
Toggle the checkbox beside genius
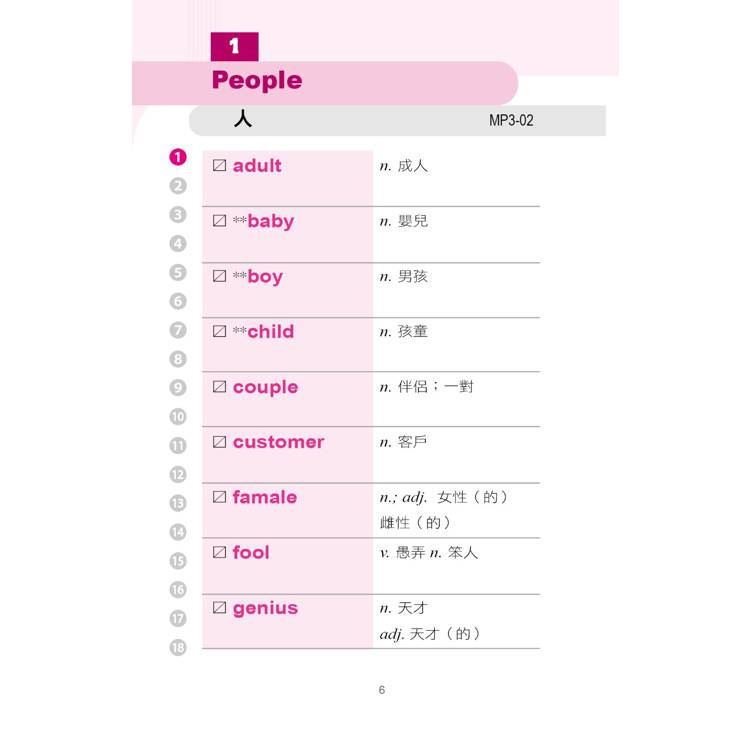pos(220,608)
